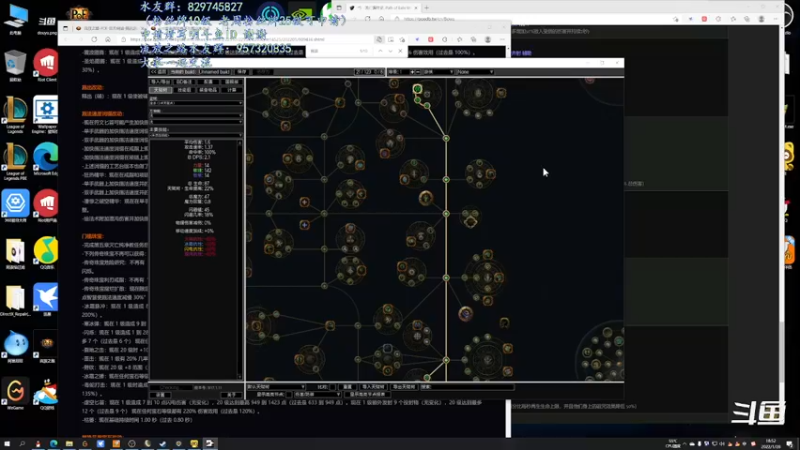Image resolution: width=800 pixels, height=450 pixels.
Task: Click the 显示强度节点报表 power report button
Action: click(x=367, y=394)
